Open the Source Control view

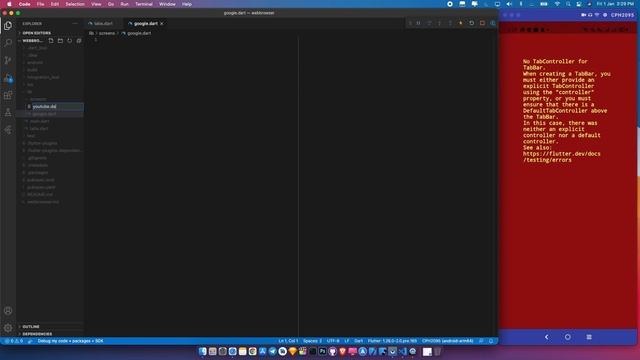[x=8, y=60]
